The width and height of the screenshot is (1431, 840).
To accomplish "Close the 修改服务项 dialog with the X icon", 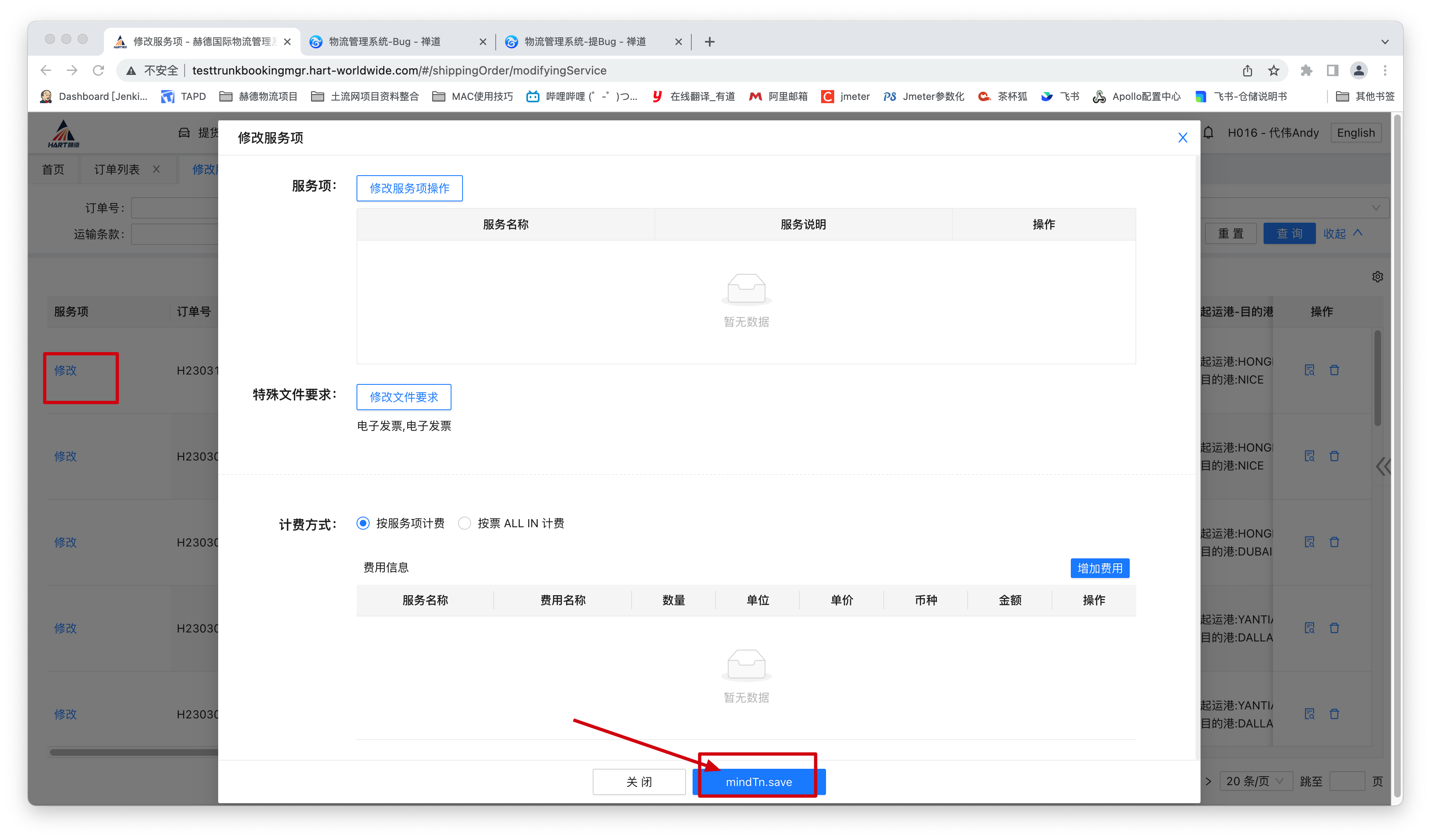I will point(1183,138).
